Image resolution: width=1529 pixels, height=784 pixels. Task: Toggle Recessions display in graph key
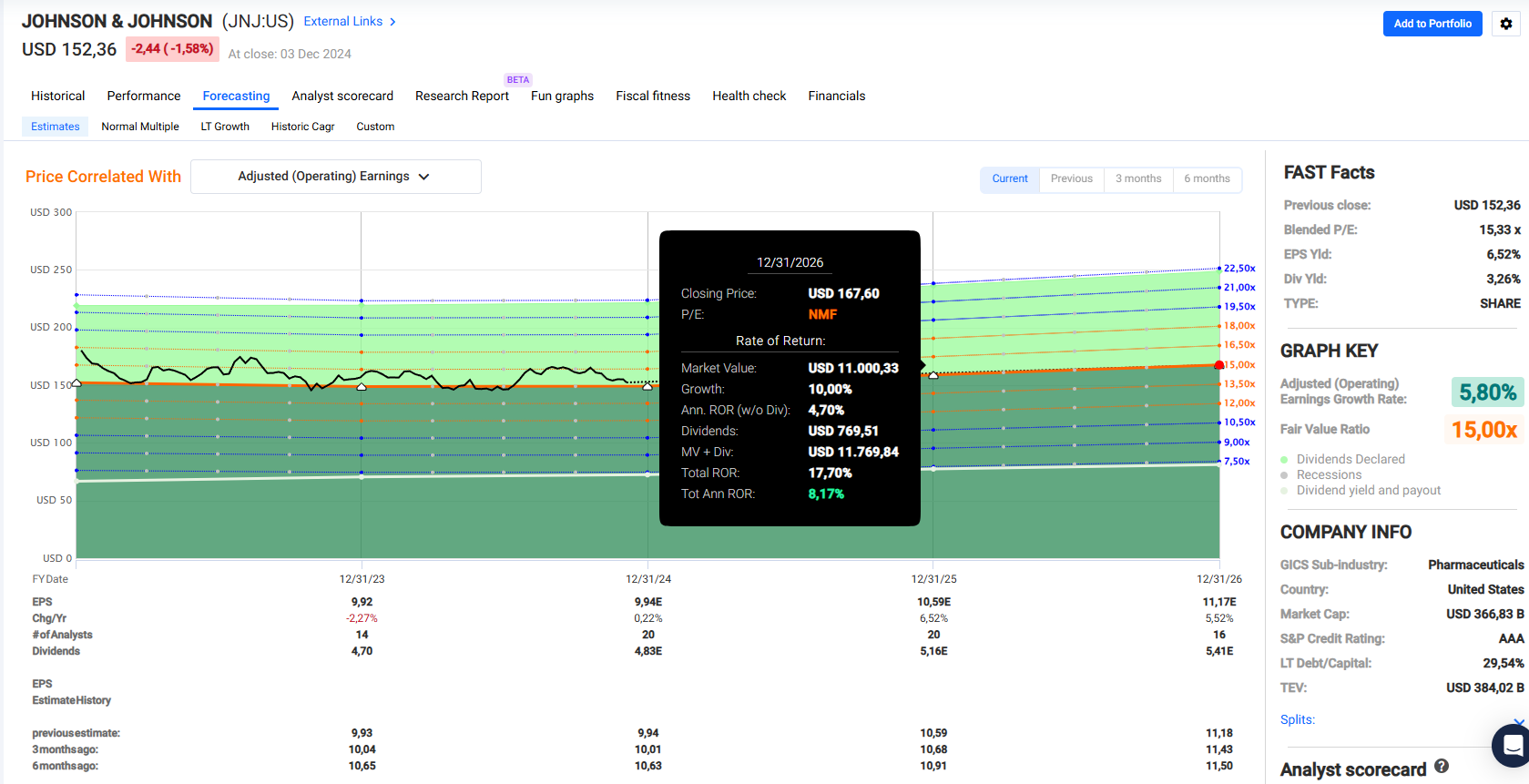tap(1329, 475)
